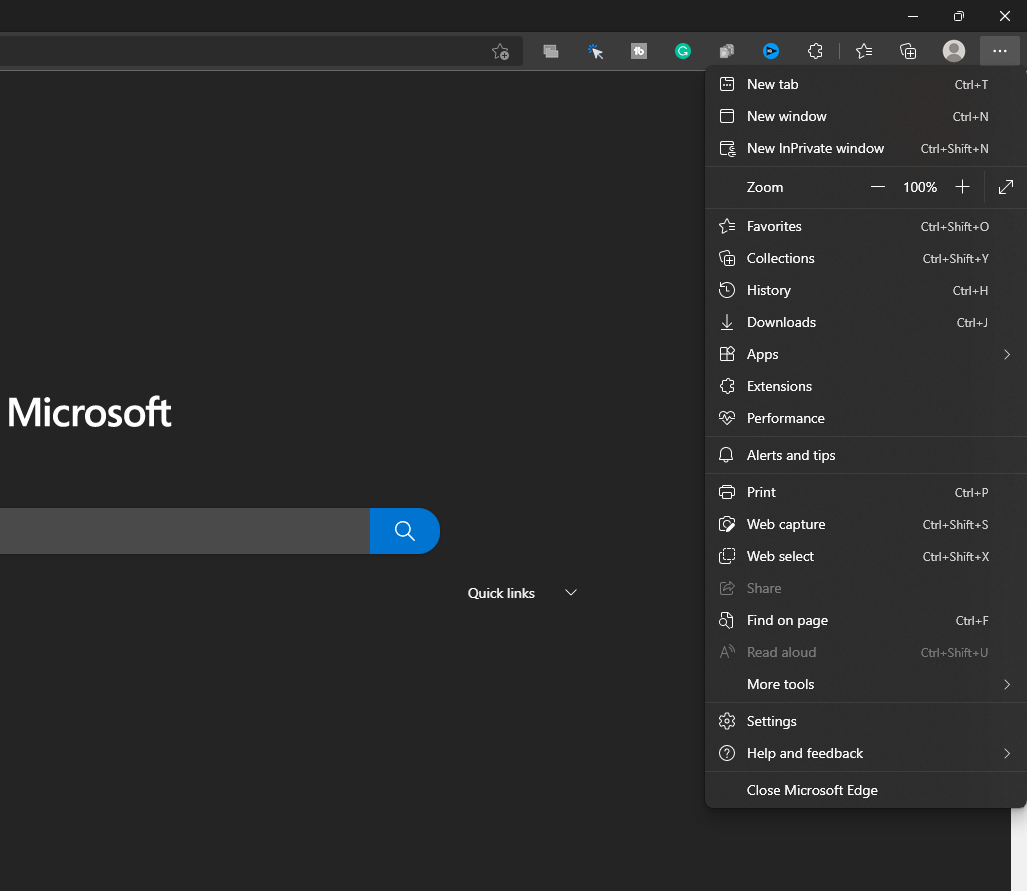The image size is (1027, 891).
Task: Open the Collections toolbar icon
Action: coord(908,51)
